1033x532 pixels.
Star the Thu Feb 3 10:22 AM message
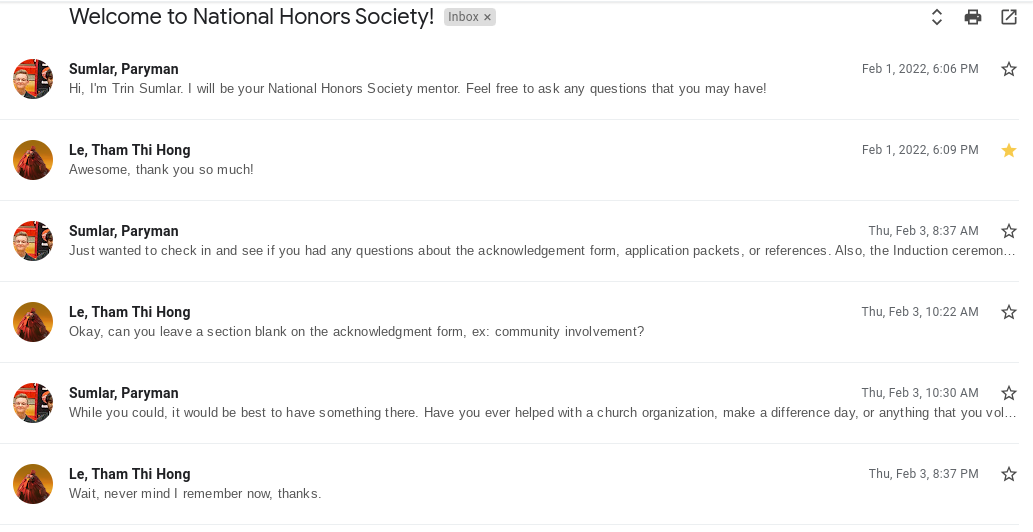(1009, 312)
